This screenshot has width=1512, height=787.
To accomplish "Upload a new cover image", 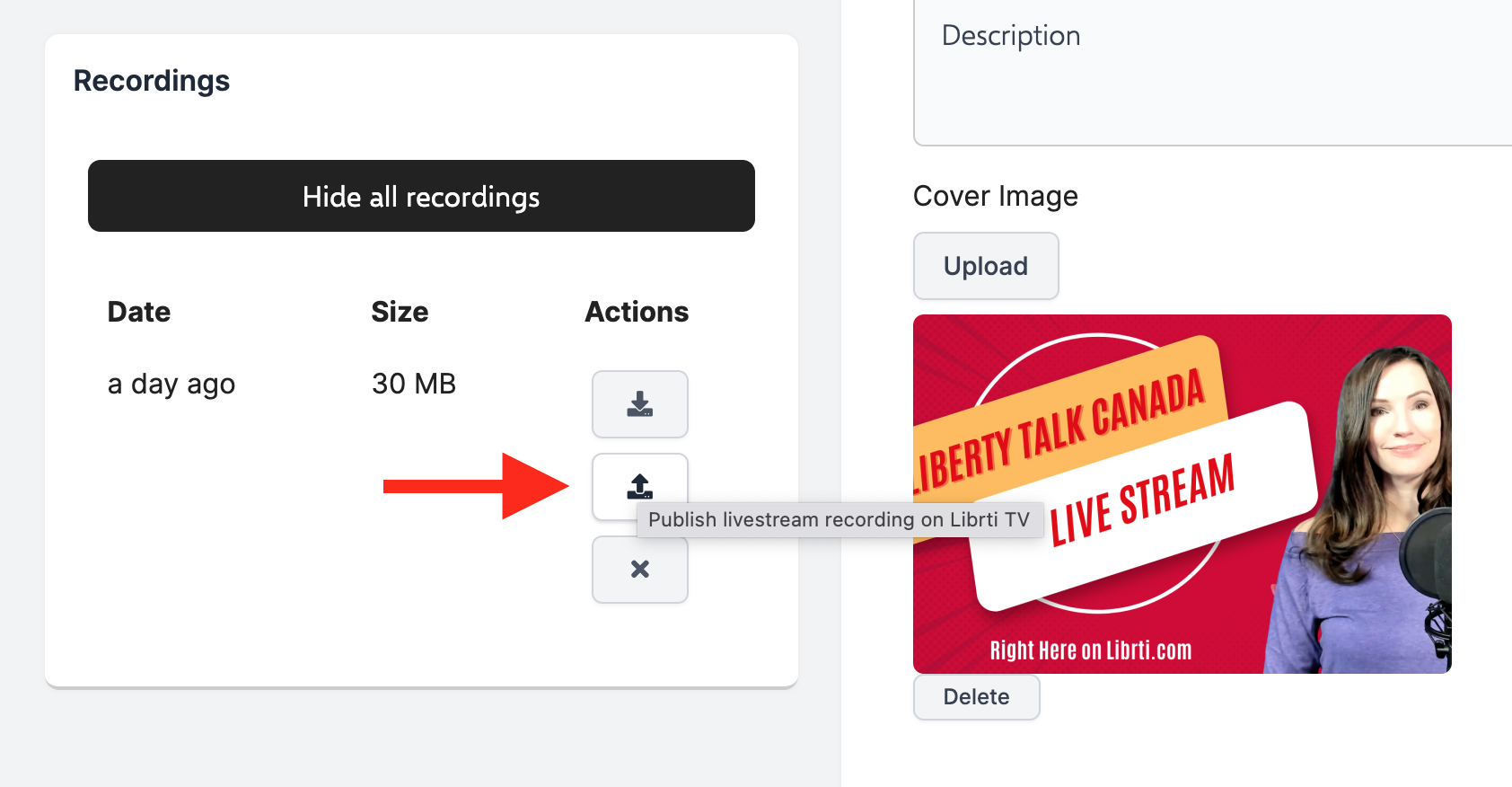I will pos(986,266).
